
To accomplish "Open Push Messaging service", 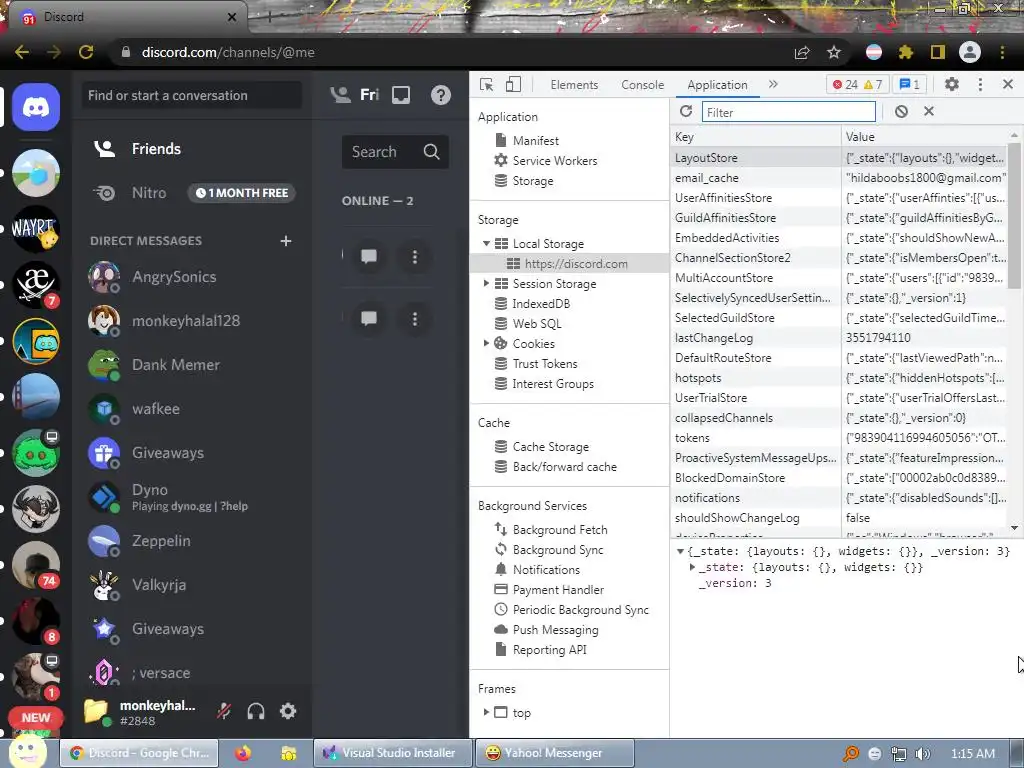I will (x=555, y=630).
